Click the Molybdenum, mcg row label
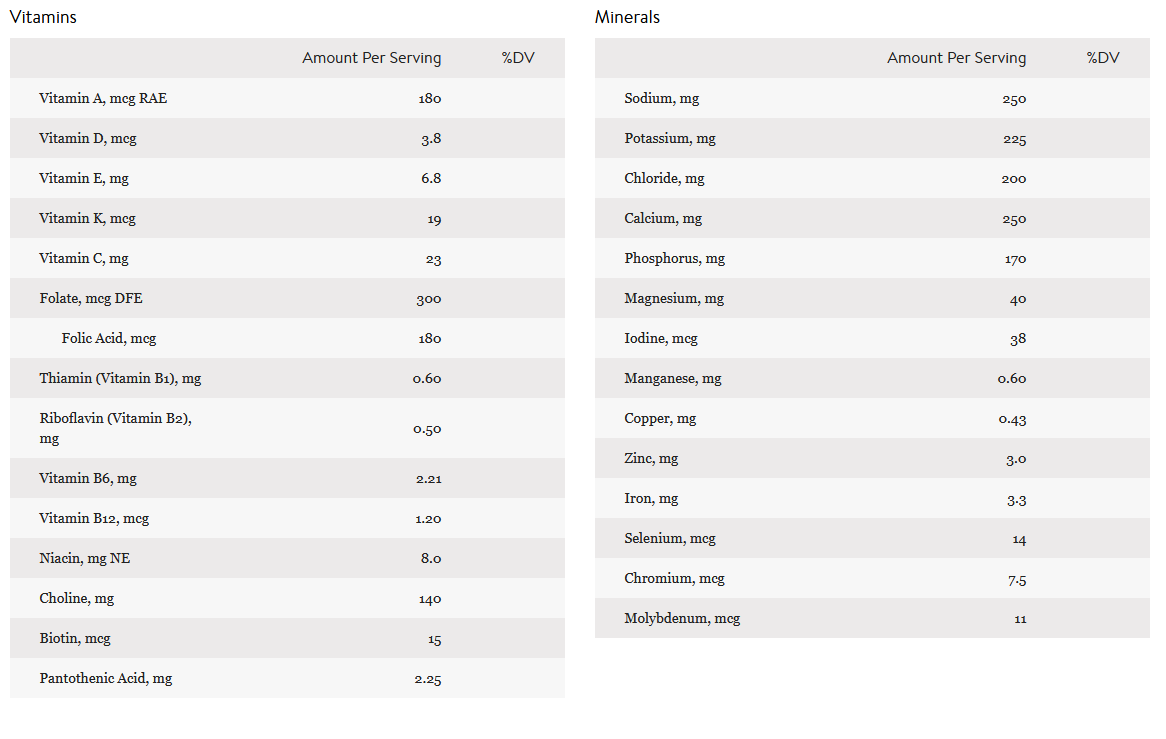 682,618
